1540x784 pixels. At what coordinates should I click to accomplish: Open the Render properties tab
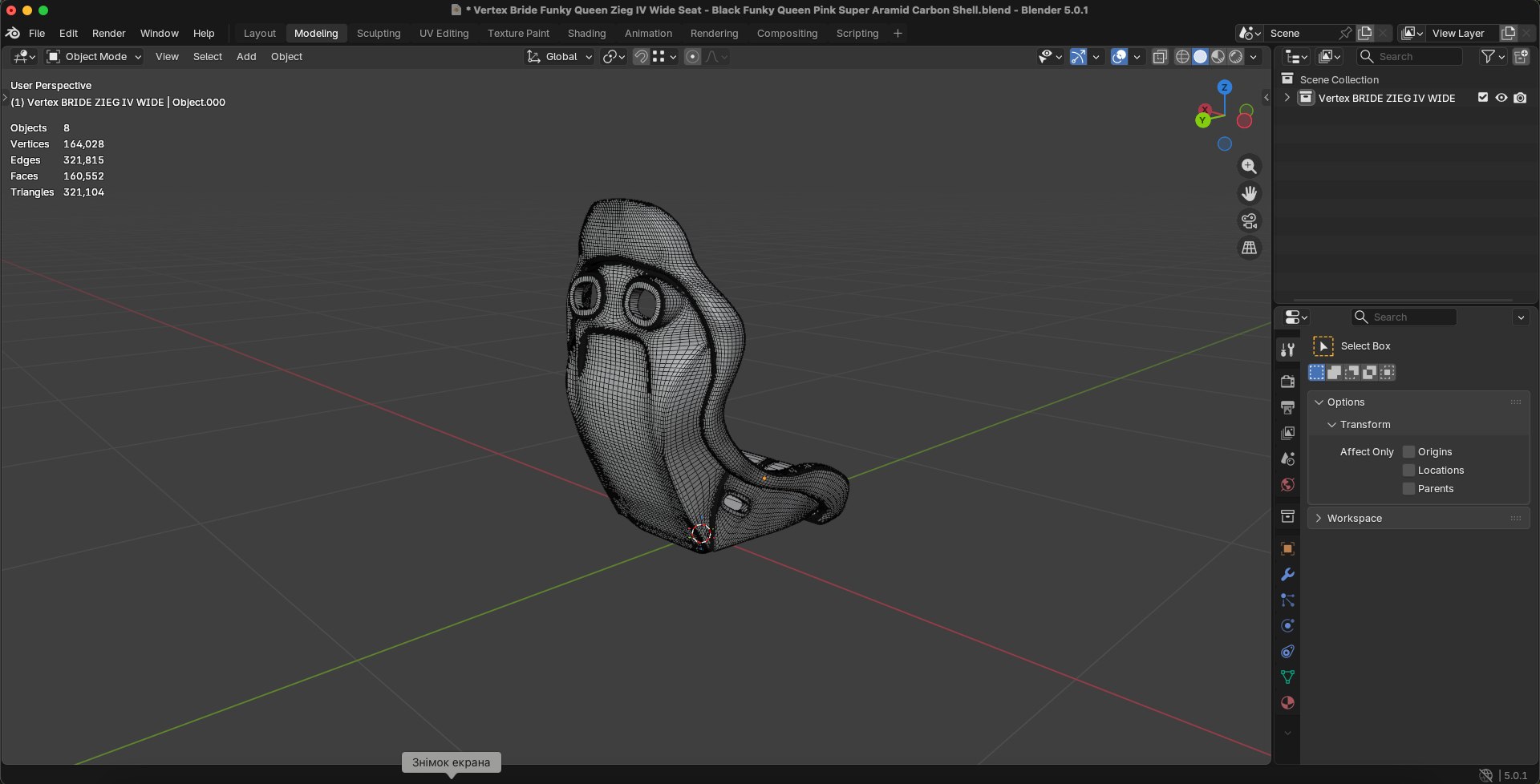pos(1287,381)
